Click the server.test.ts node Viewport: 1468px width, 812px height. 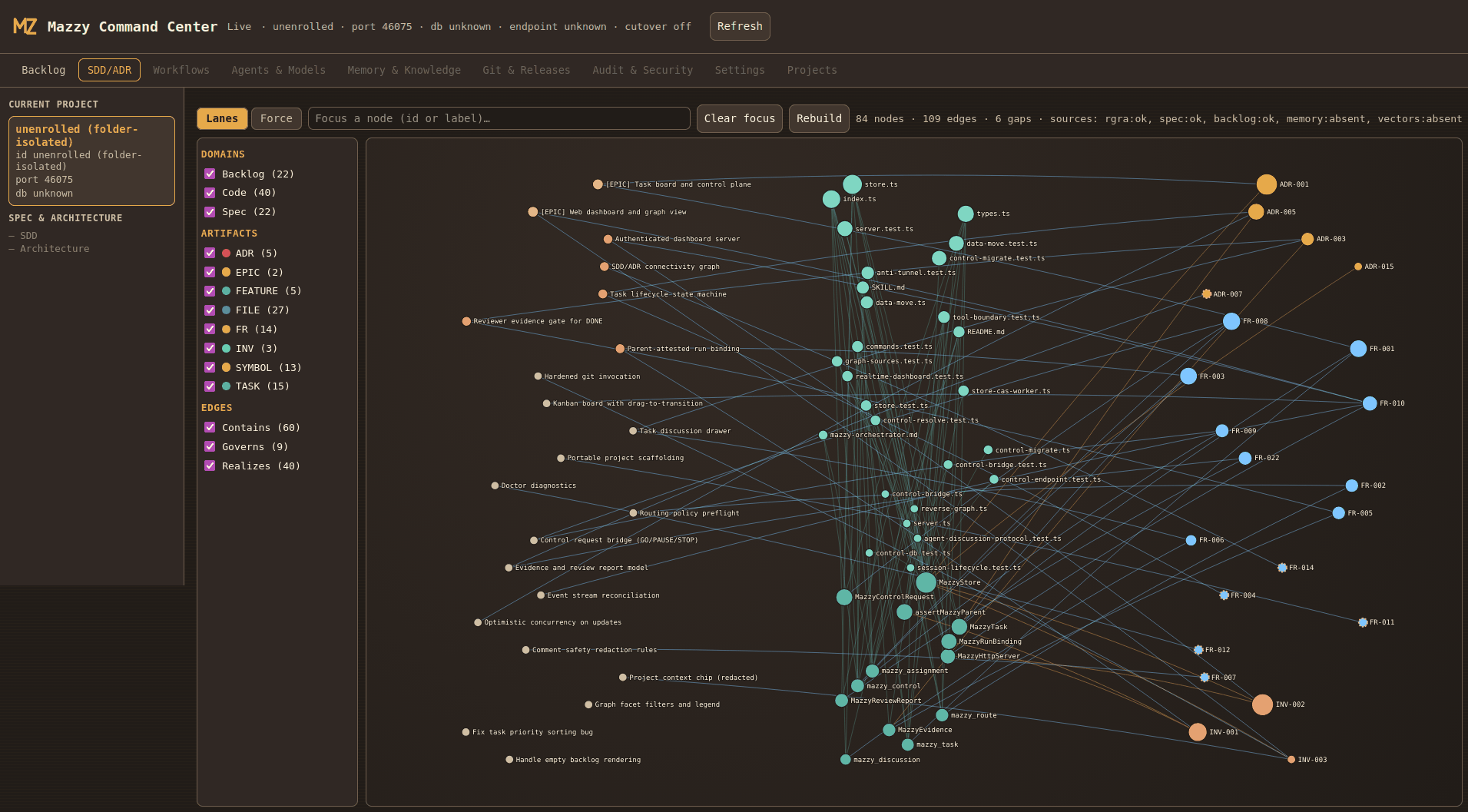pyautogui.click(x=845, y=229)
